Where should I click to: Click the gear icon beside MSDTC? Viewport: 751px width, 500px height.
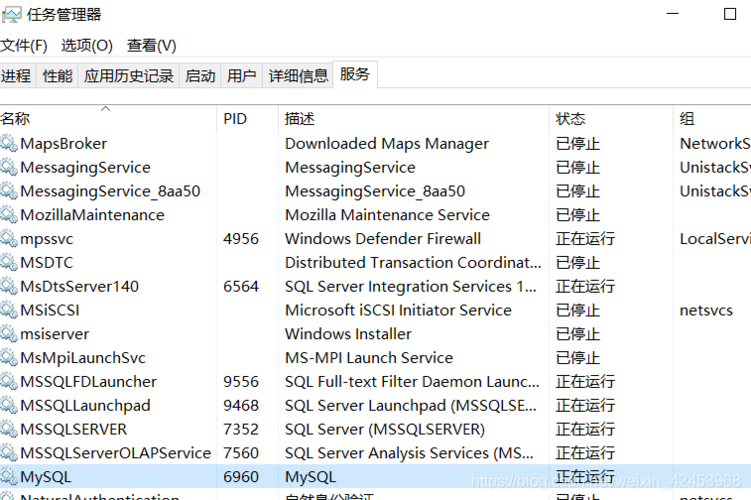click(9, 262)
